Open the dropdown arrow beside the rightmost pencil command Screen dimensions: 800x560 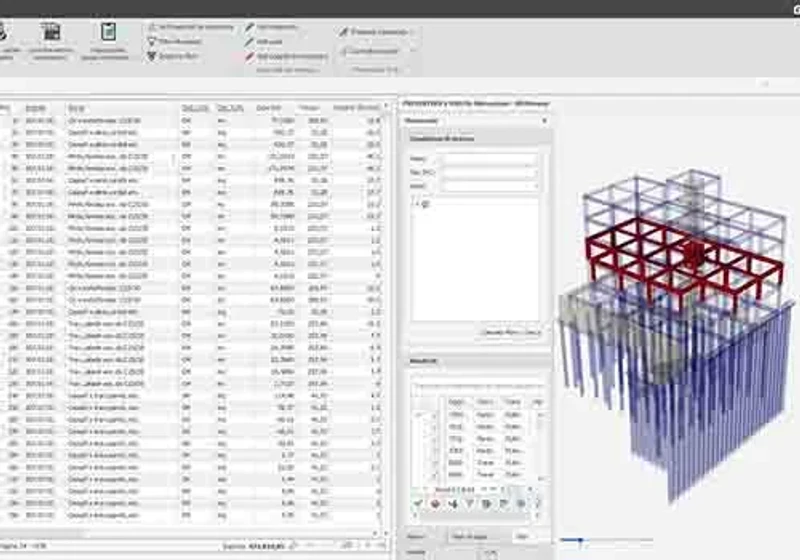click(413, 32)
